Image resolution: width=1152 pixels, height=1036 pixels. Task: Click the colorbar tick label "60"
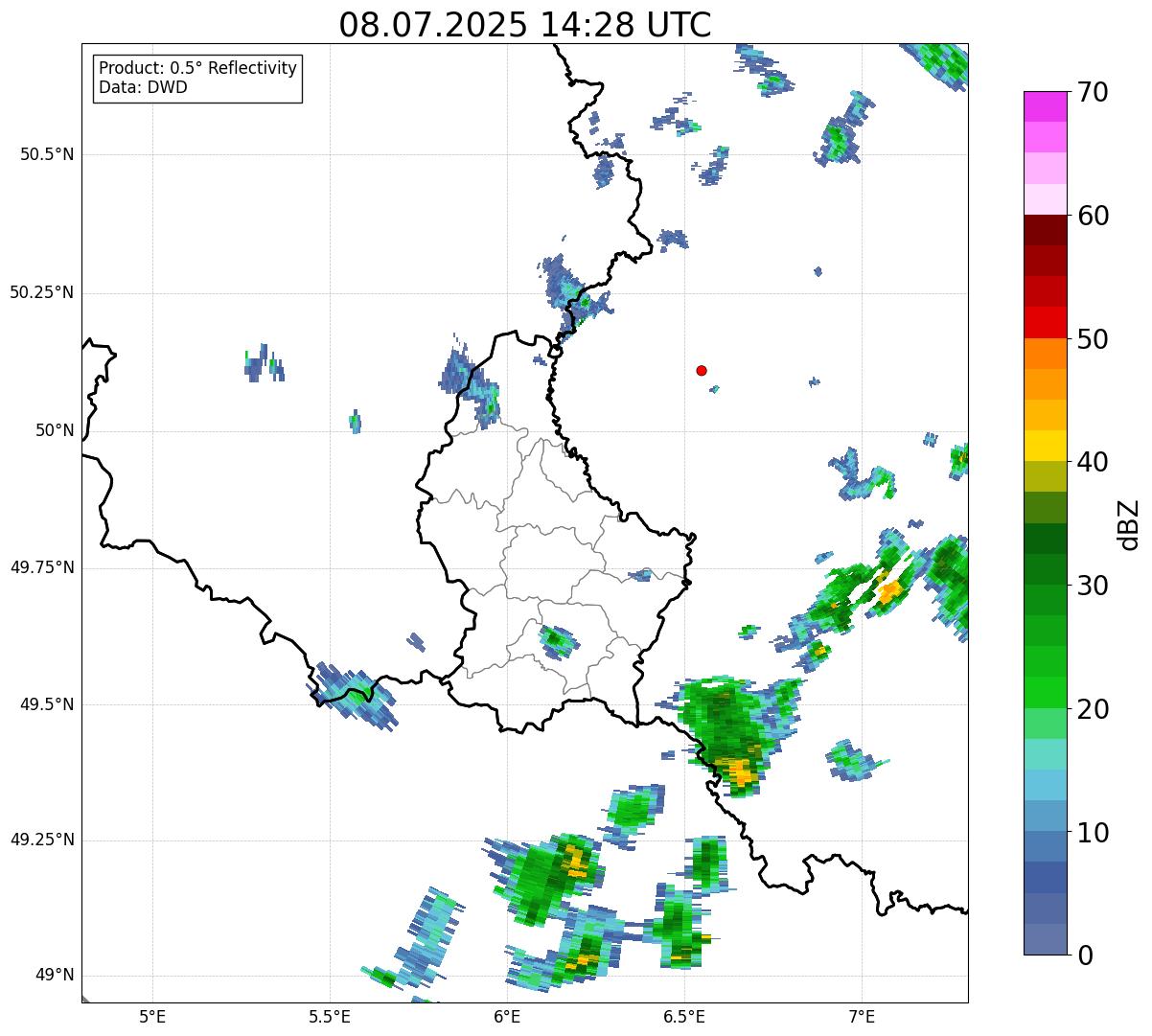(x=1093, y=217)
